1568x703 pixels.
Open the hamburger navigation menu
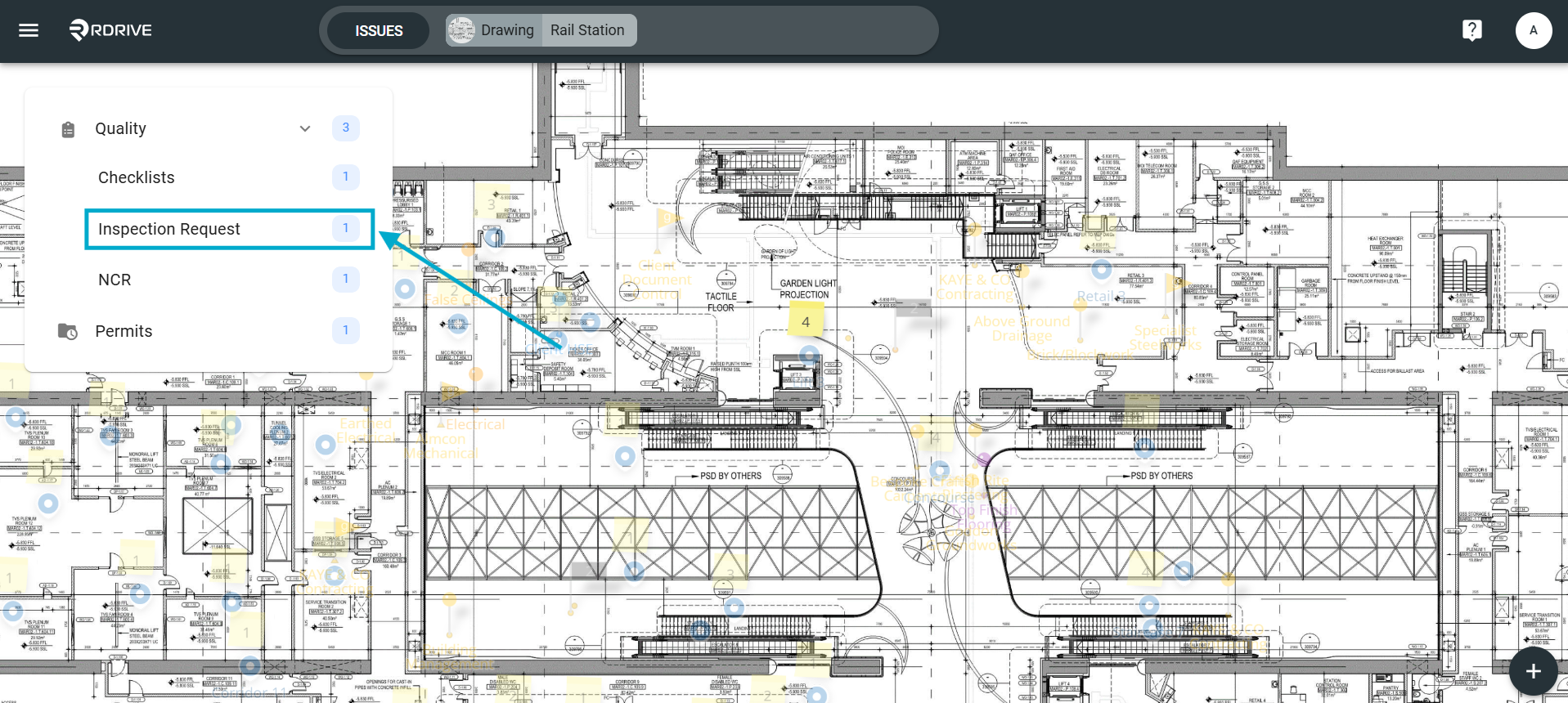(29, 30)
